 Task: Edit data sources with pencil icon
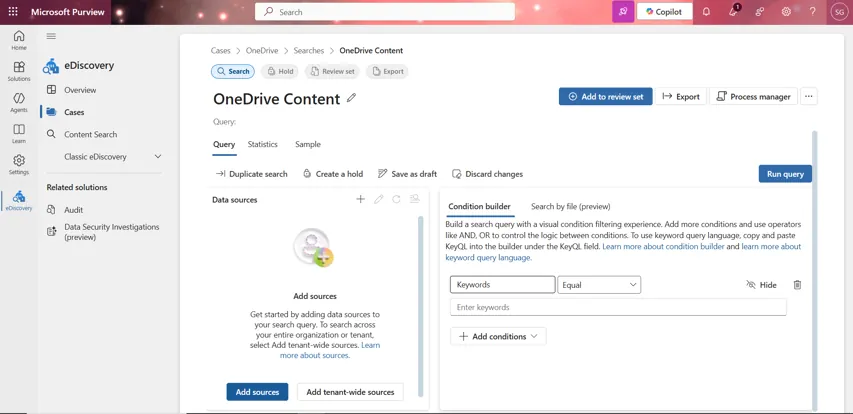[x=379, y=199]
